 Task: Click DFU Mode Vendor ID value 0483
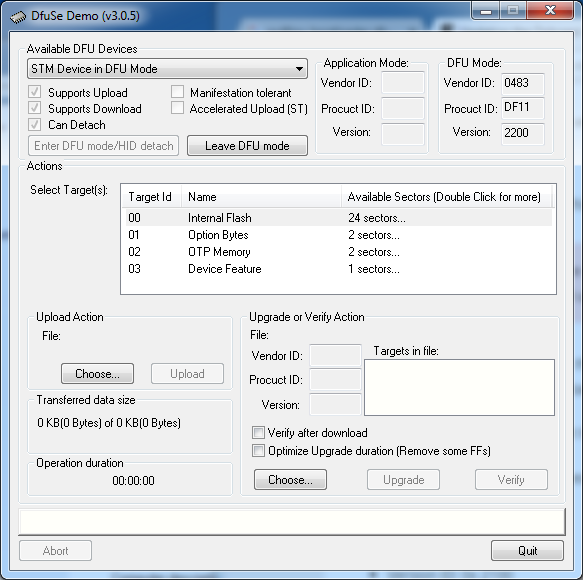(x=523, y=83)
